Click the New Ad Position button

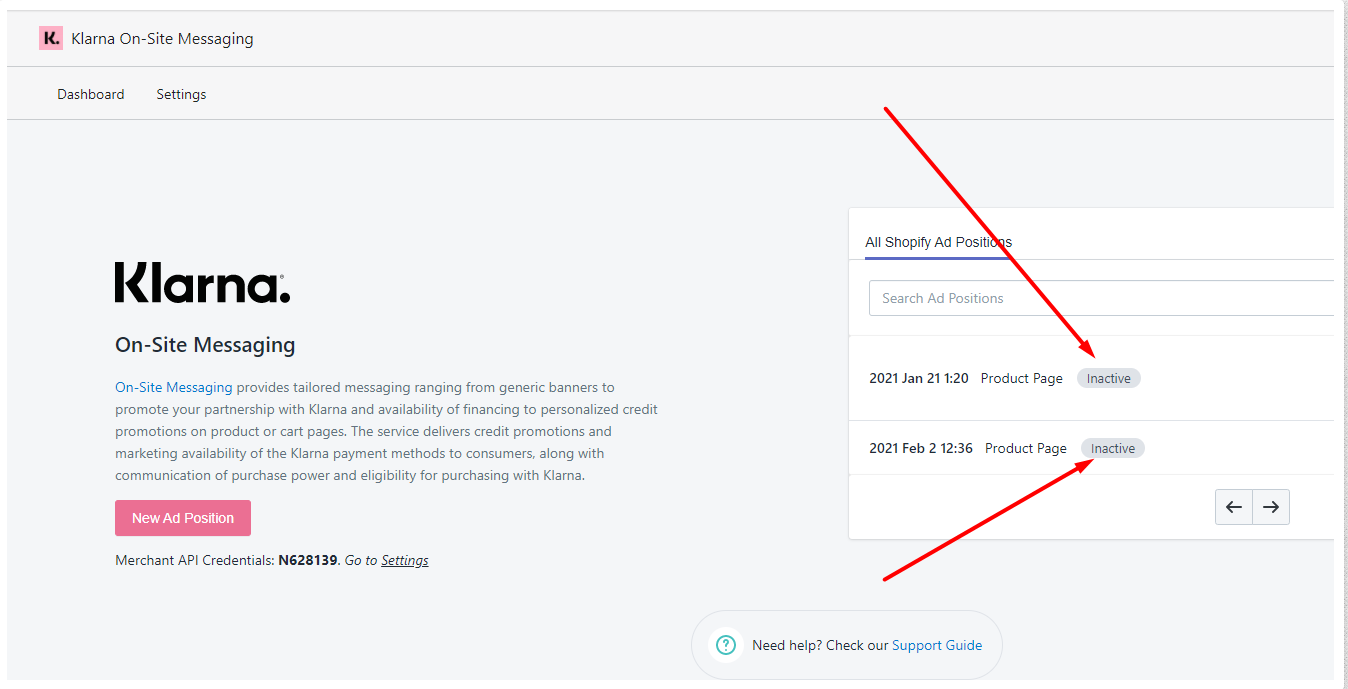[x=183, y=518]
